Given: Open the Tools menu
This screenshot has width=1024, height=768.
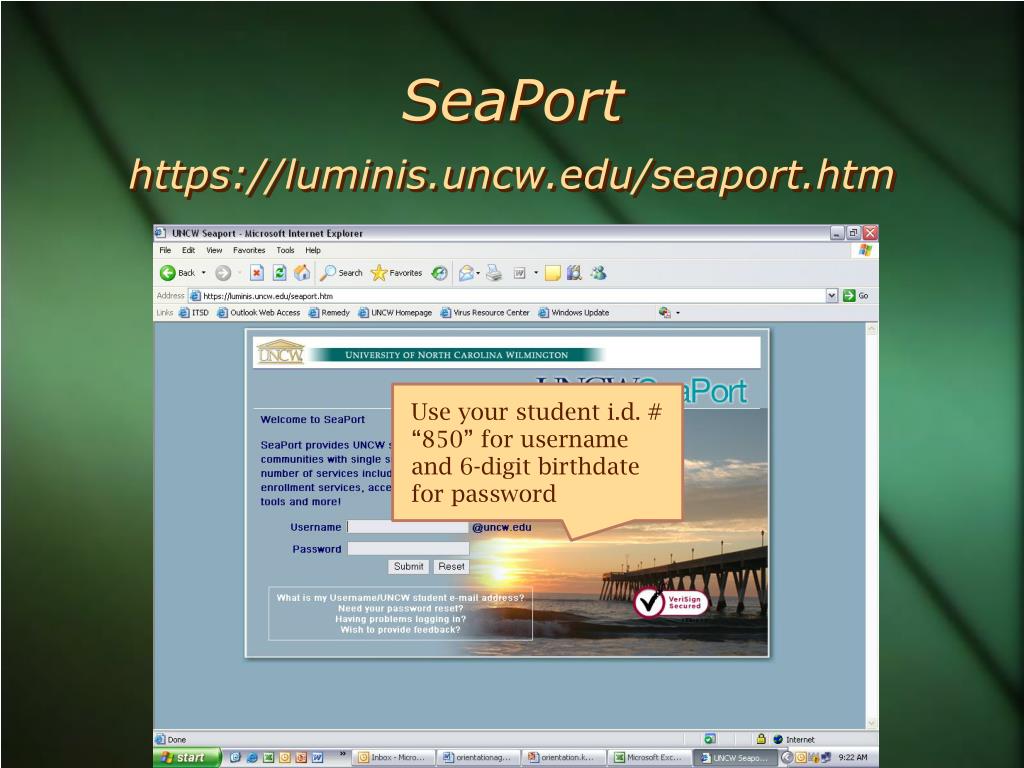Looking at the screenshot, I should point(285,250).
